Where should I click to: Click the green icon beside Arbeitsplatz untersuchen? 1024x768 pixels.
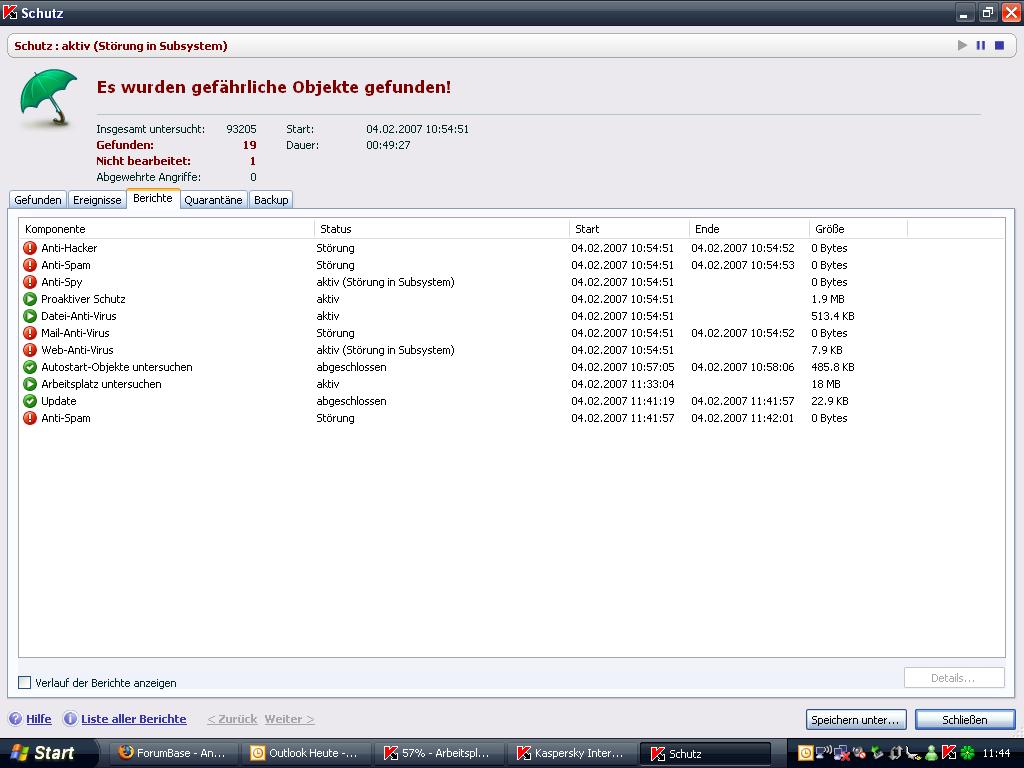coord(30,384)
